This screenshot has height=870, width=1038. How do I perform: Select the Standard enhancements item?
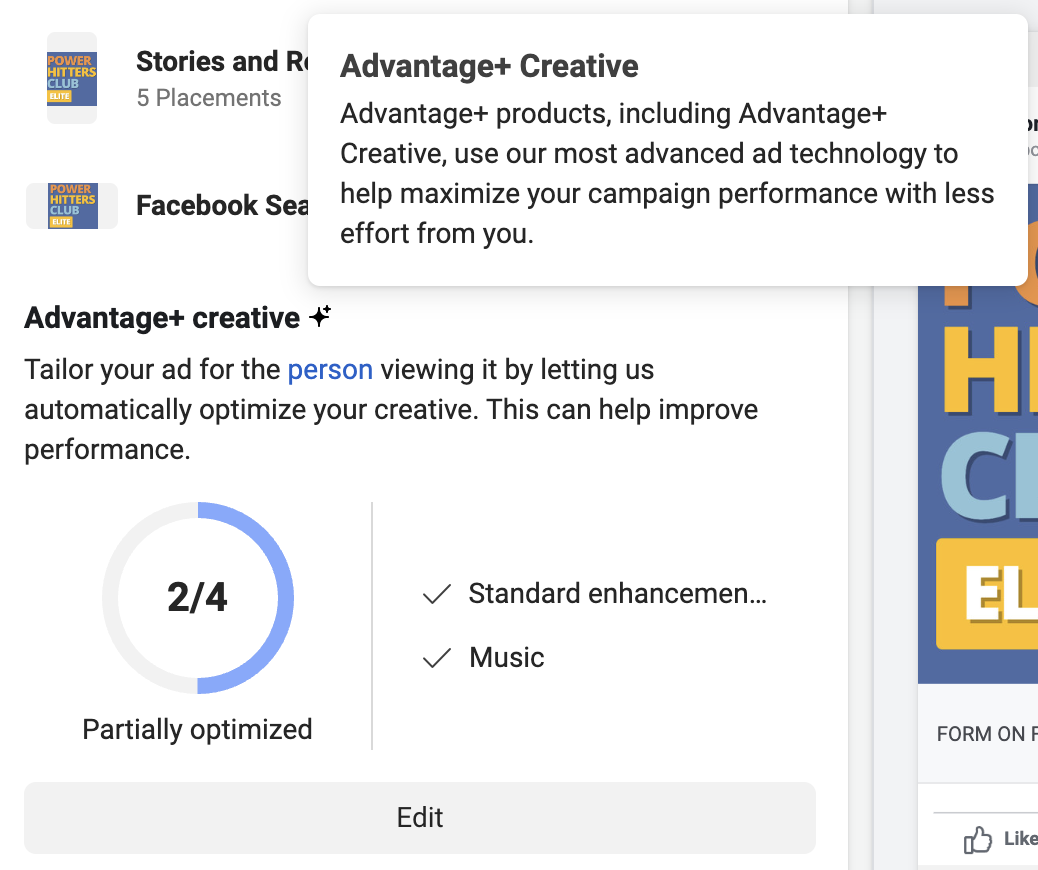point(594,594)
